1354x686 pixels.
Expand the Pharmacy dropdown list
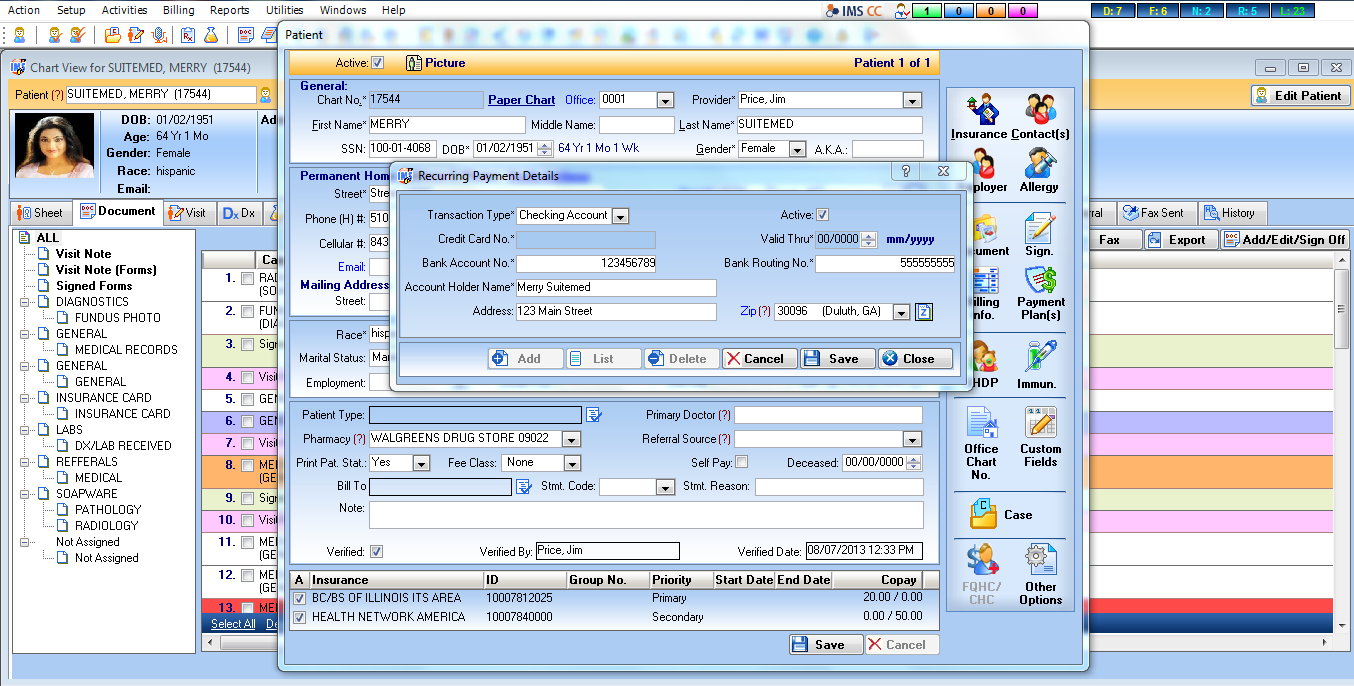(x=571, y=439)
